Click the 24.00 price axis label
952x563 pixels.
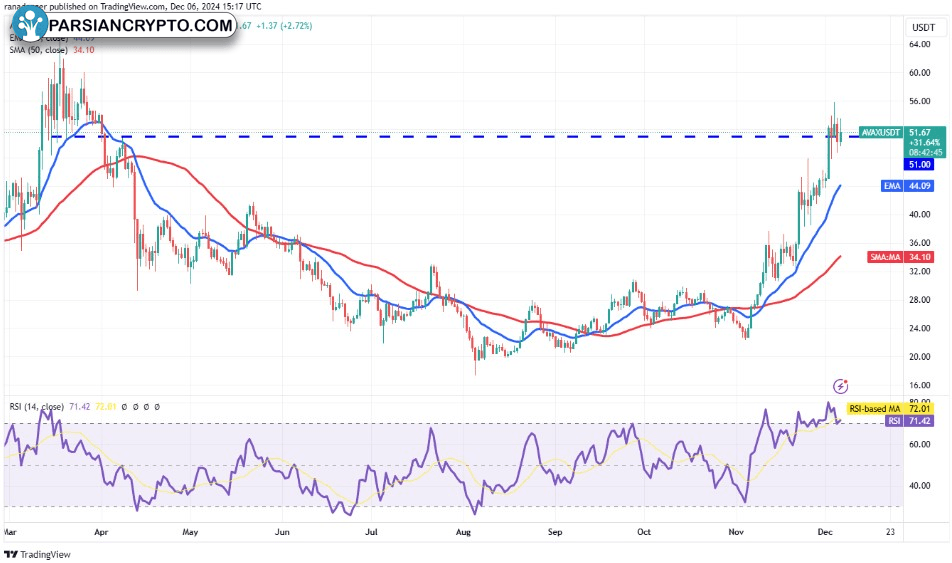919,329
